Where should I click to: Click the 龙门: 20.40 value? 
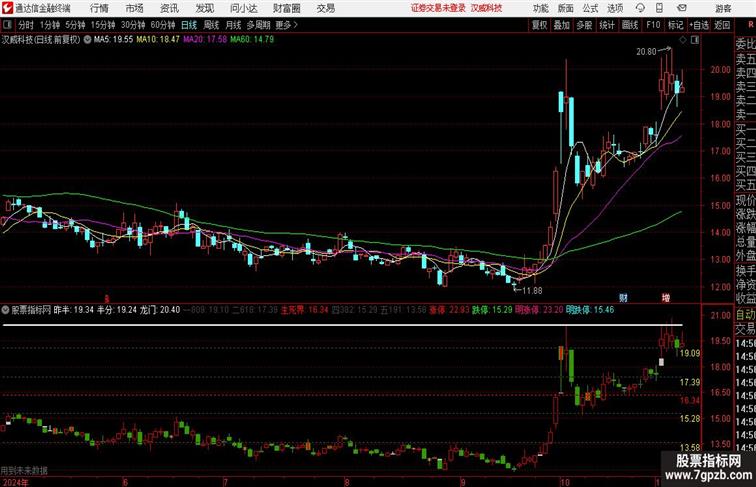point(160,310)
